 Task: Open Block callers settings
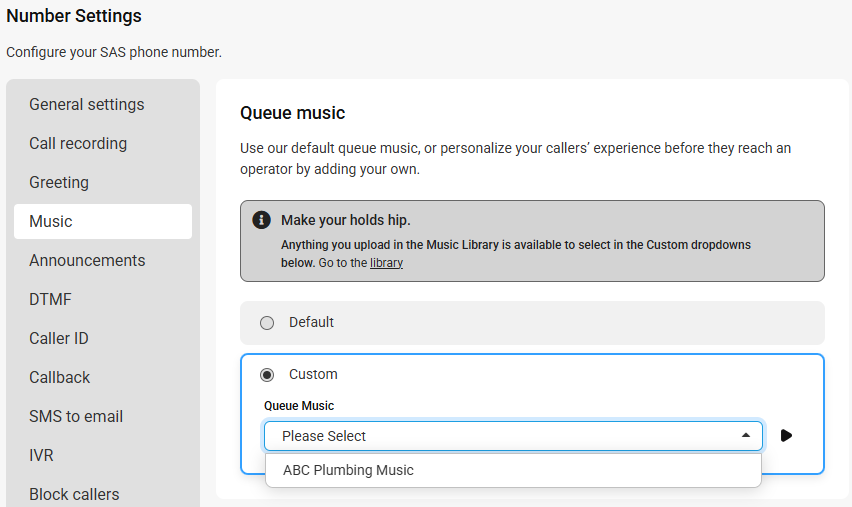74,495
